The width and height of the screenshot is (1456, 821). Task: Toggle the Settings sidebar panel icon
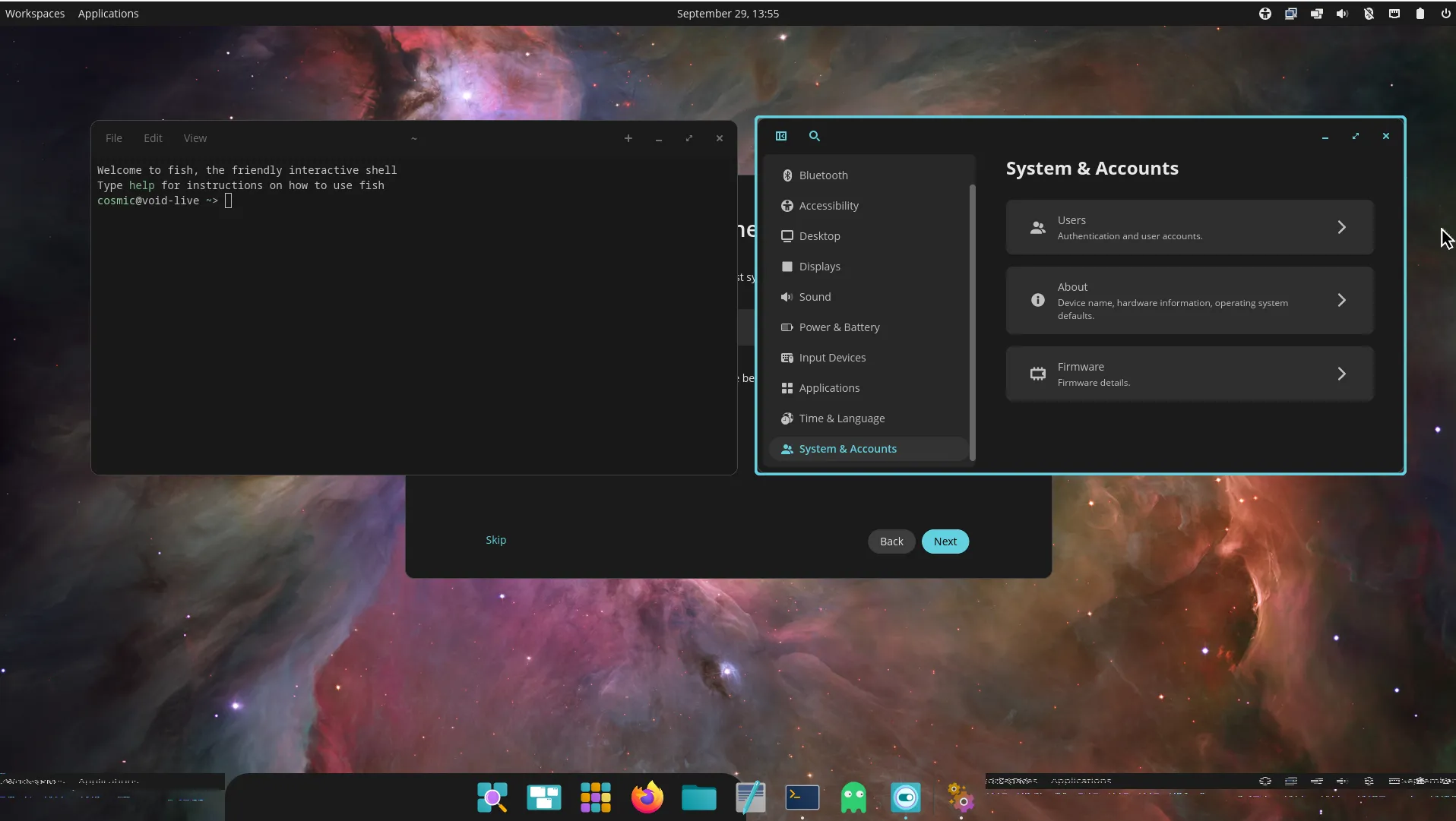coord(780,136)
